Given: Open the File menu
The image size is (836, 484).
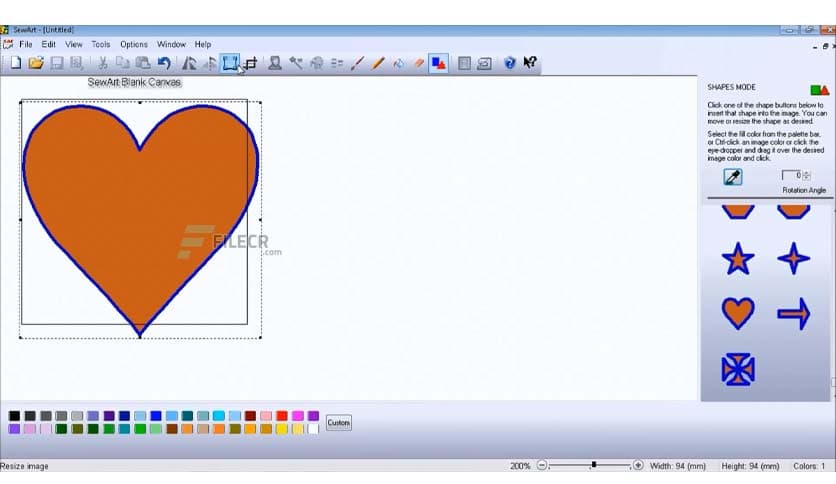Looking at the screenshot, I should point(26,44).
